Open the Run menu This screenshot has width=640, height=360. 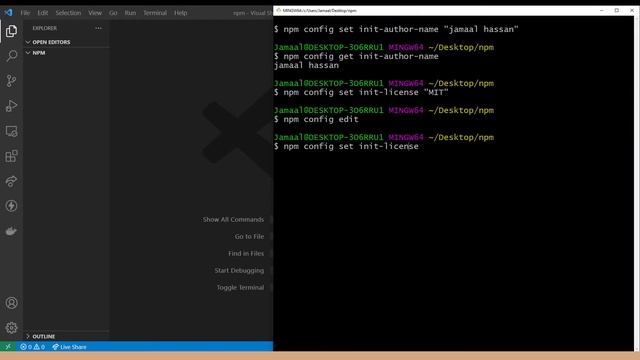coord(130,13)
